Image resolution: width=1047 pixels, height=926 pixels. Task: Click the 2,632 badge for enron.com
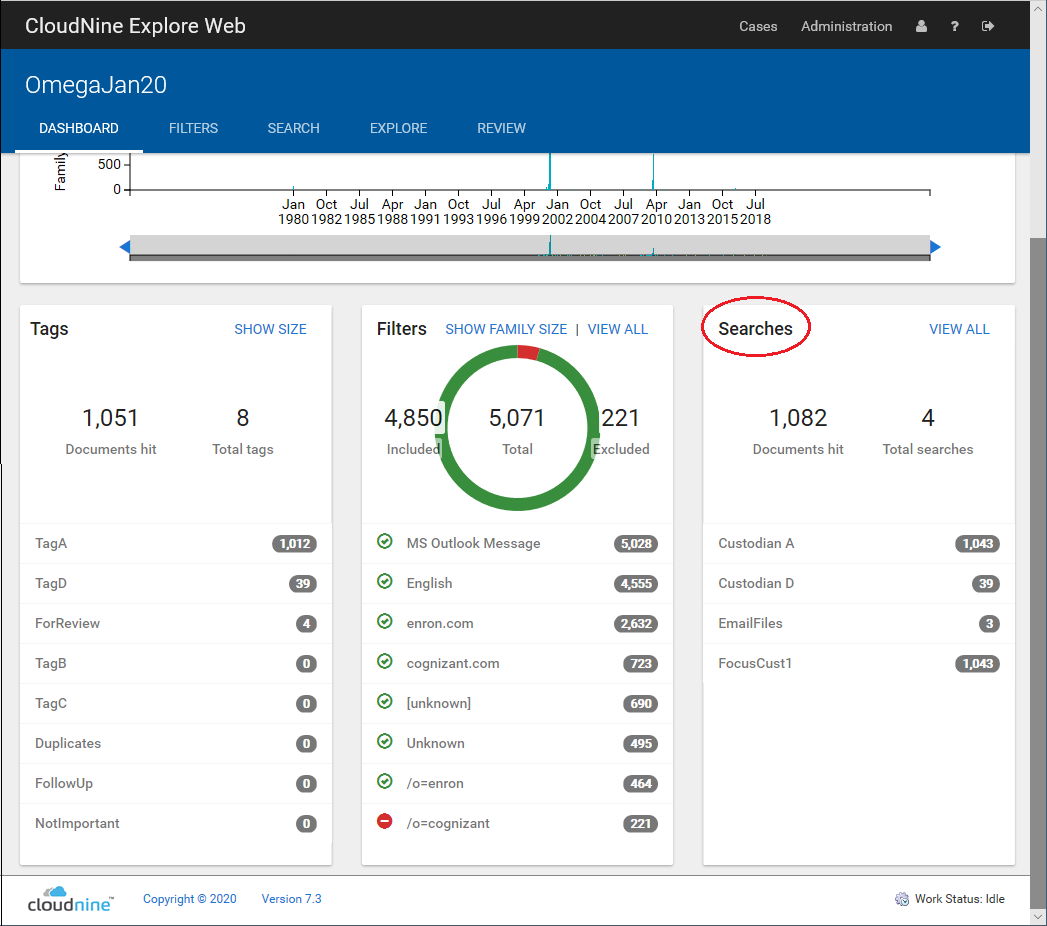point(636,624)
